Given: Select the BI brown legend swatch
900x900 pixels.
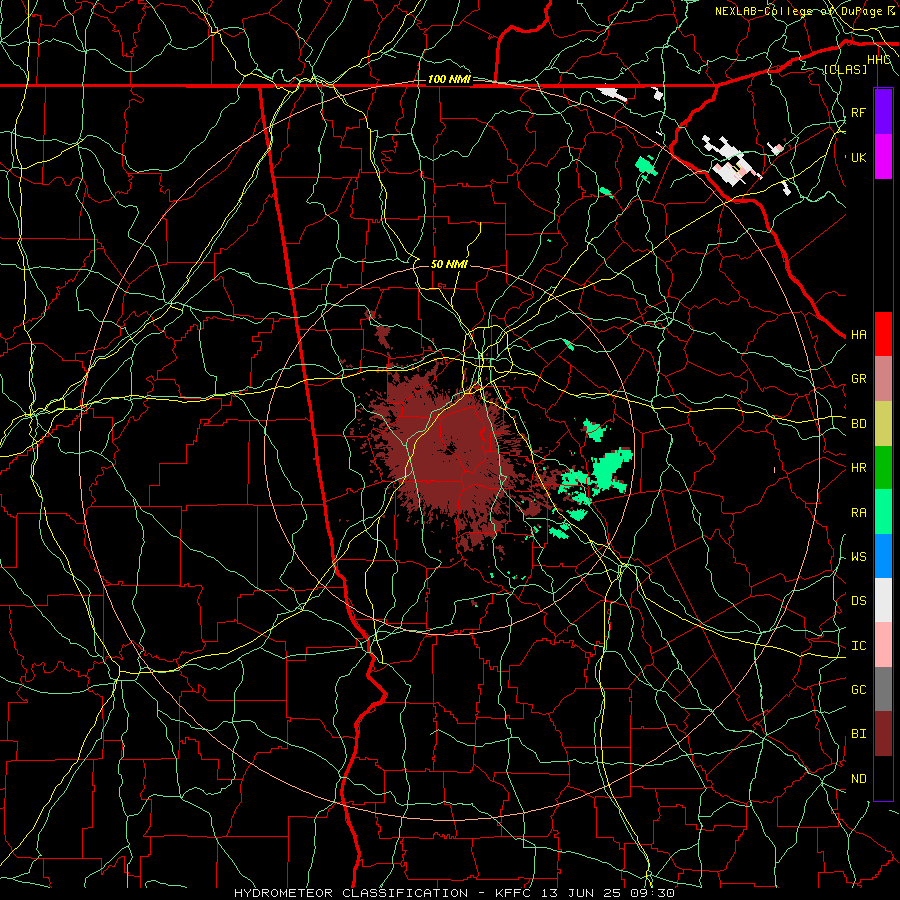Looking at the screenshot, I should [883, 734].
